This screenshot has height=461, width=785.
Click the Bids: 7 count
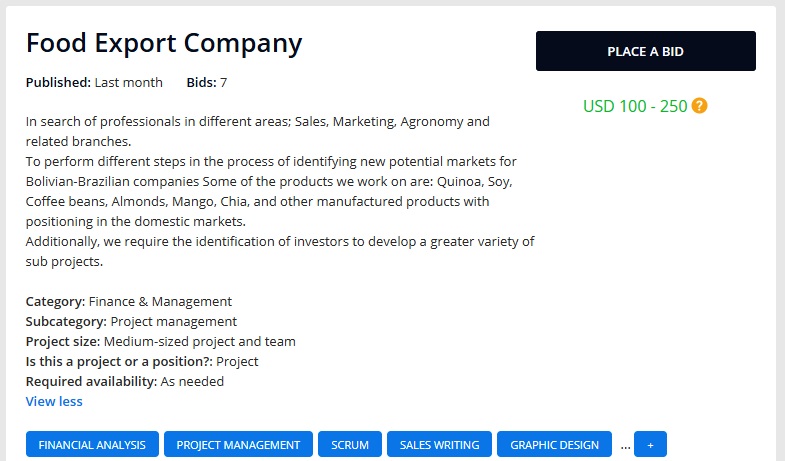[207, 82]
